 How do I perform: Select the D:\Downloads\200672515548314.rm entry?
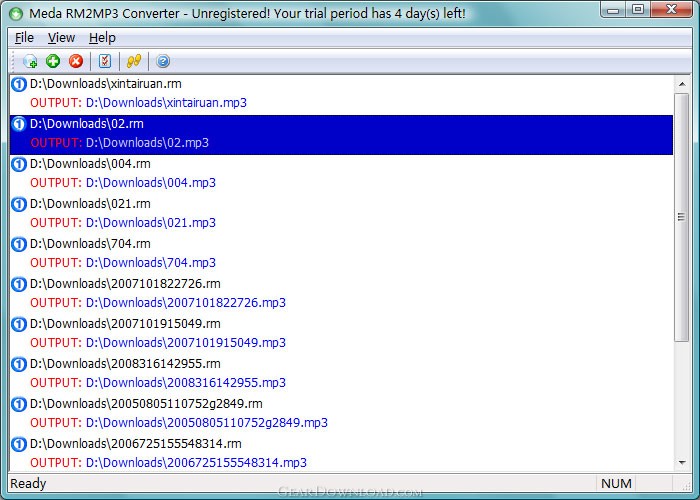pos(136,444)
